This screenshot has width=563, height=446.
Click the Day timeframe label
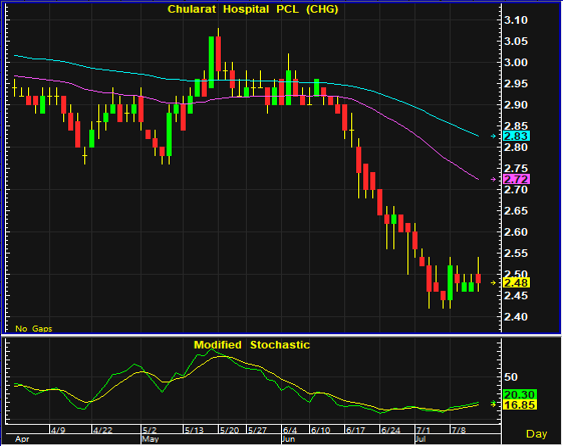click(x=536, y=434)
